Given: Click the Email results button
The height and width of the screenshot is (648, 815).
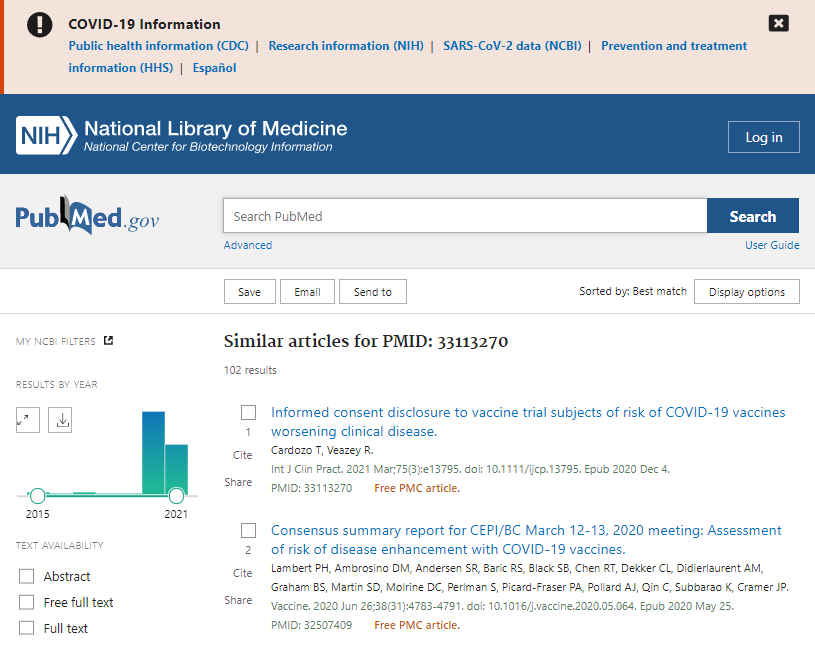Looking at the screenshot, I should coord(307,292).
